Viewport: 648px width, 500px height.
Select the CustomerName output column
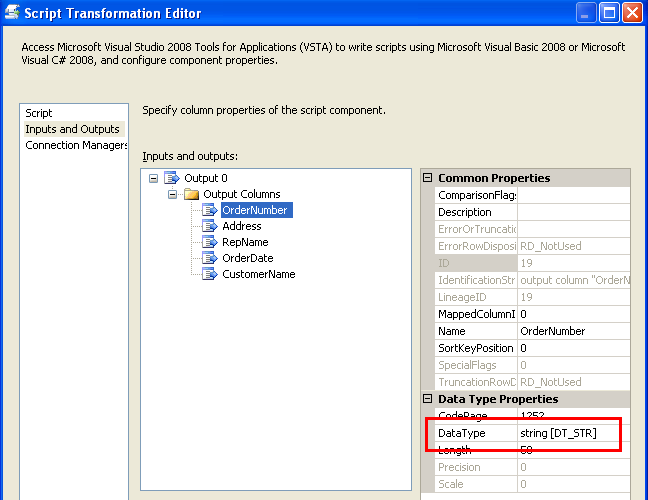[258, 274]
